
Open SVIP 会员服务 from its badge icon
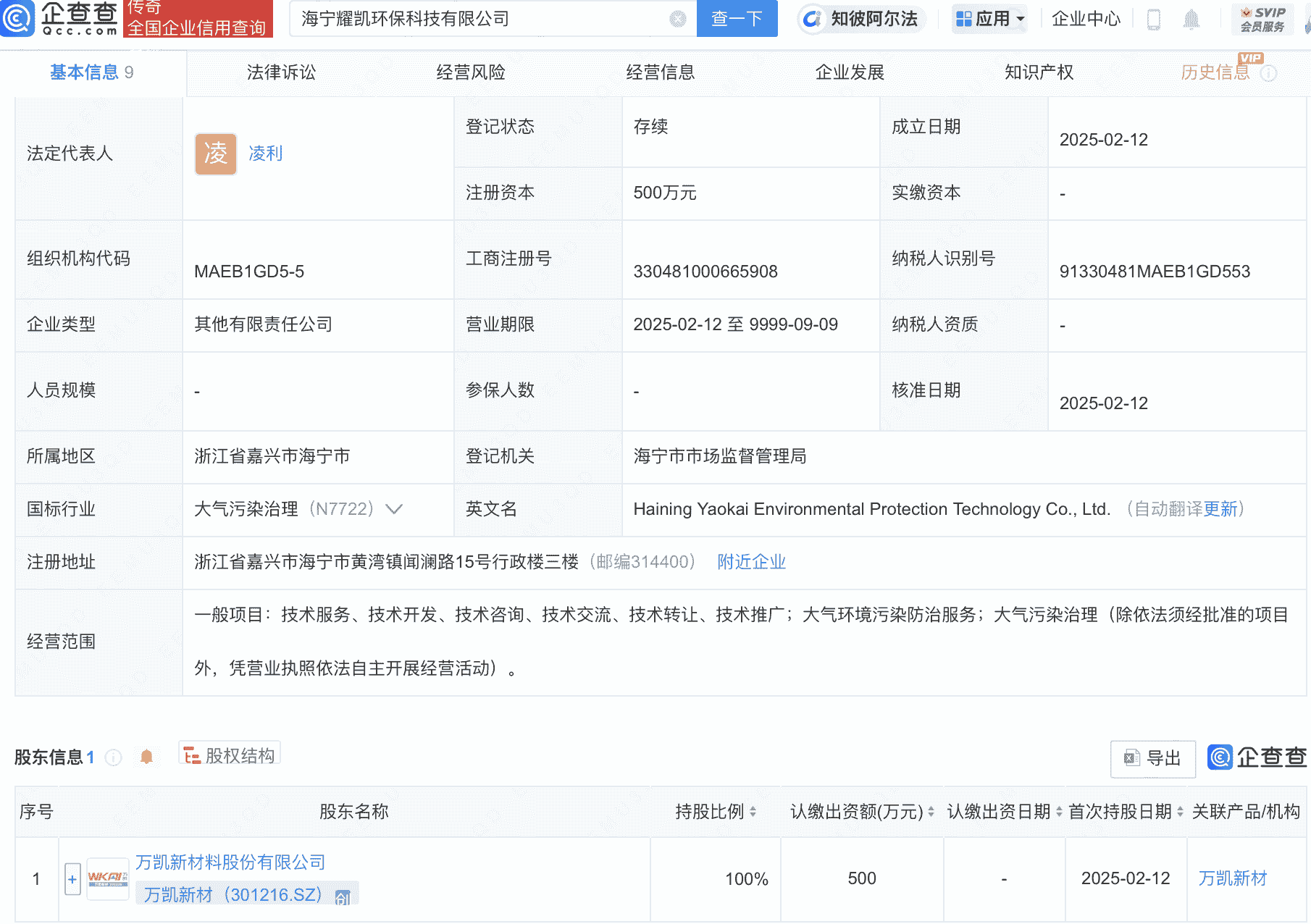(x=1262, y=18)
